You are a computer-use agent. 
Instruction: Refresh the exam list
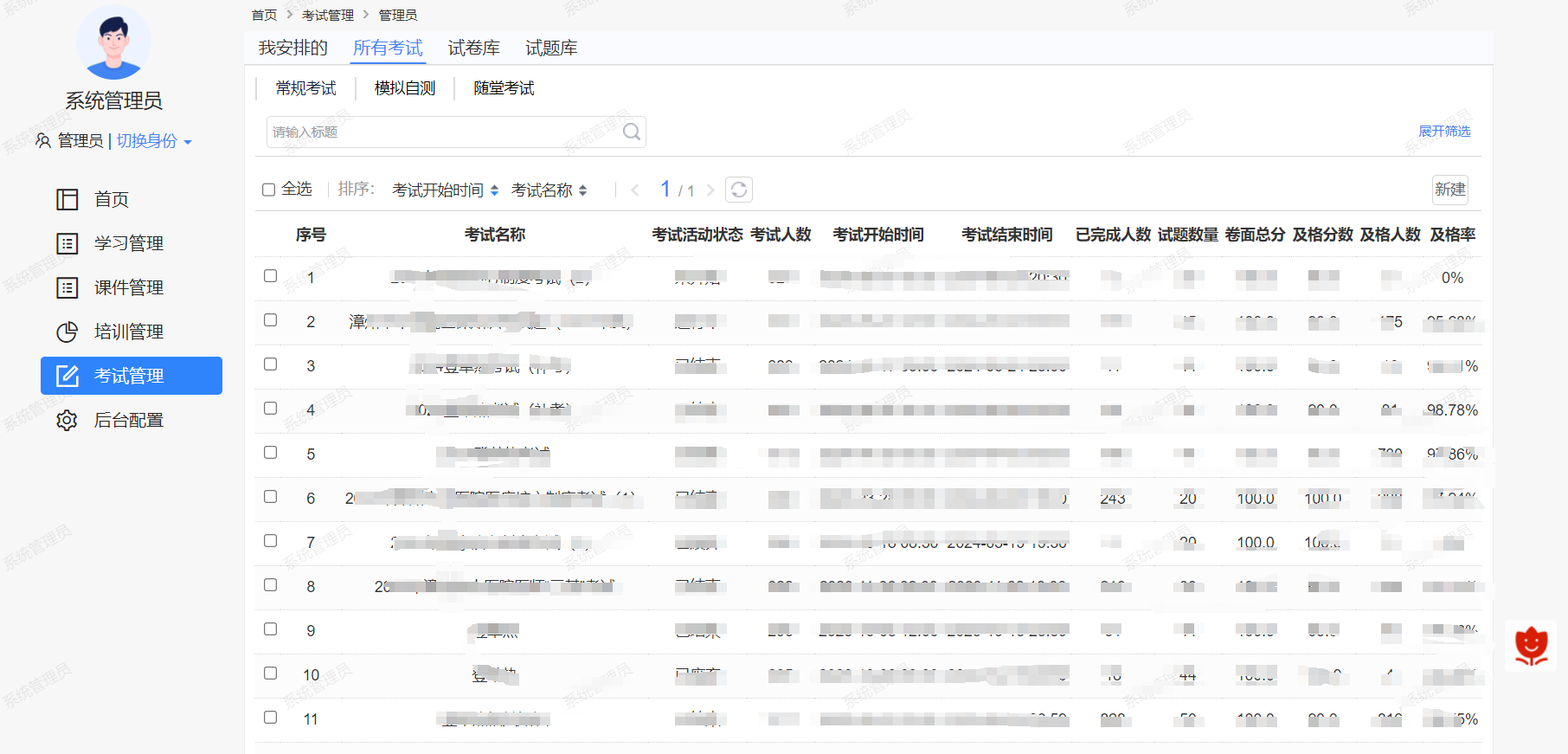click(739, 190)
